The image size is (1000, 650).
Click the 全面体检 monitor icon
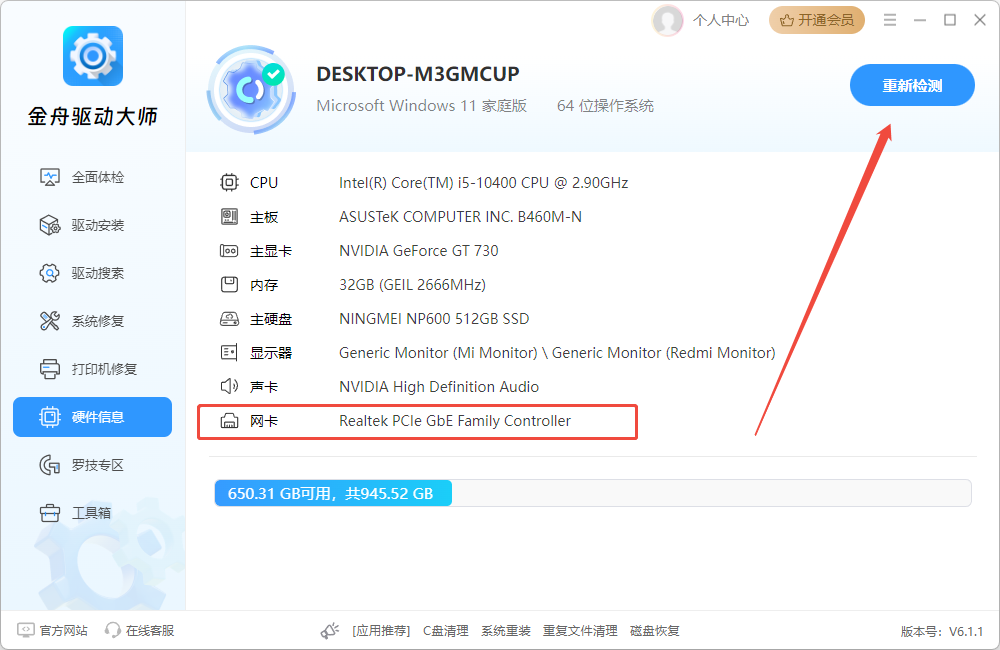coord(50,177)
